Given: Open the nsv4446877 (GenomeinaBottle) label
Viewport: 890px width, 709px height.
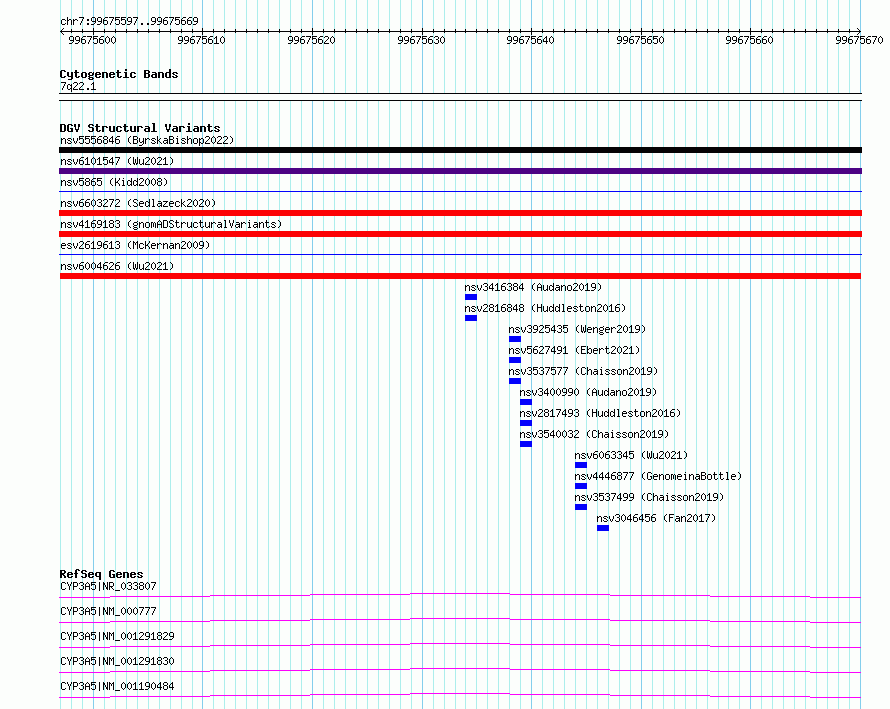Looking at the screenshot, I should coord(658,476).
